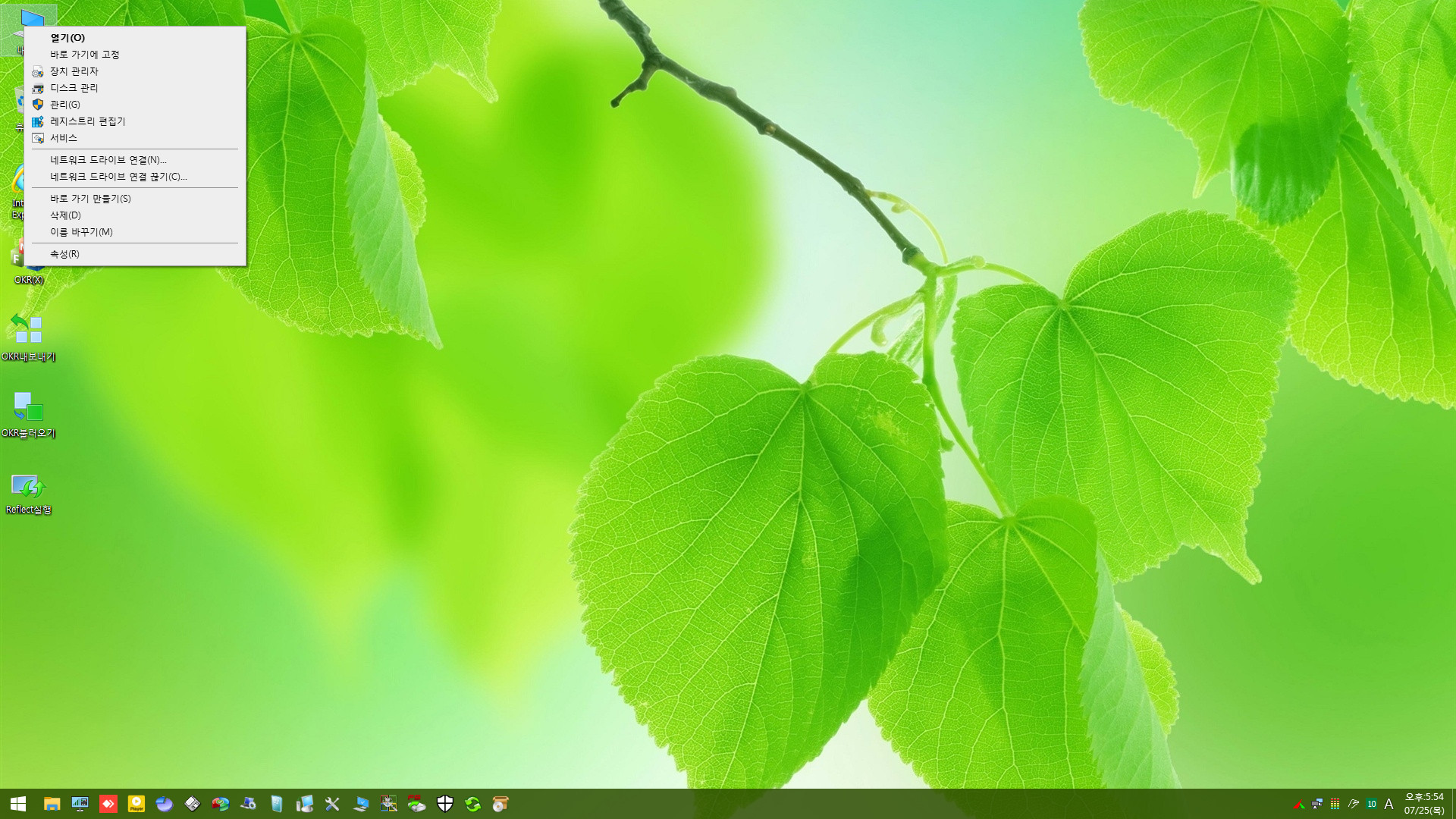This screenshot has height=819, width=1456.
Task: Select the OKR불러오기 desktop icon
Action: pos(28,415)
